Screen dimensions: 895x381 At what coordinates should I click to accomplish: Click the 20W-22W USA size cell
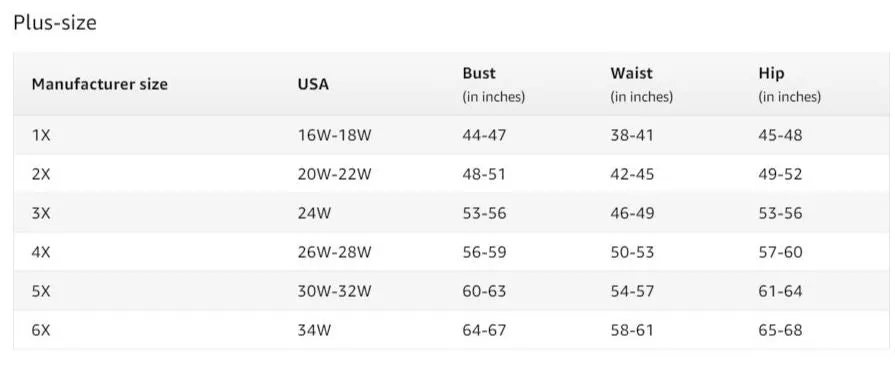[x=334, y=174]
